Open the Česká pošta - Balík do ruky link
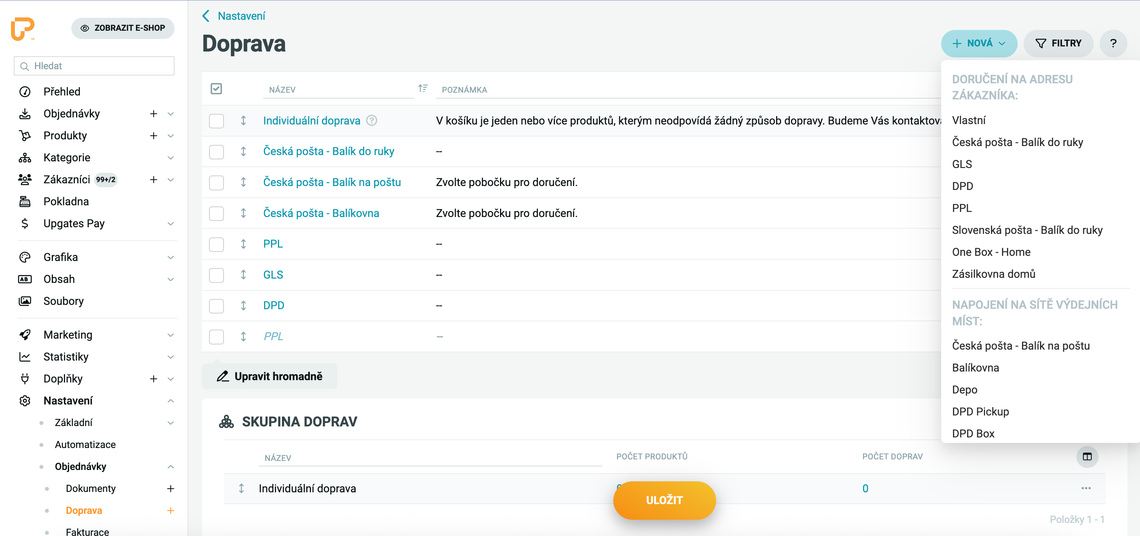The width and height of the screenshot is (1140, 536). click(328, 152)
